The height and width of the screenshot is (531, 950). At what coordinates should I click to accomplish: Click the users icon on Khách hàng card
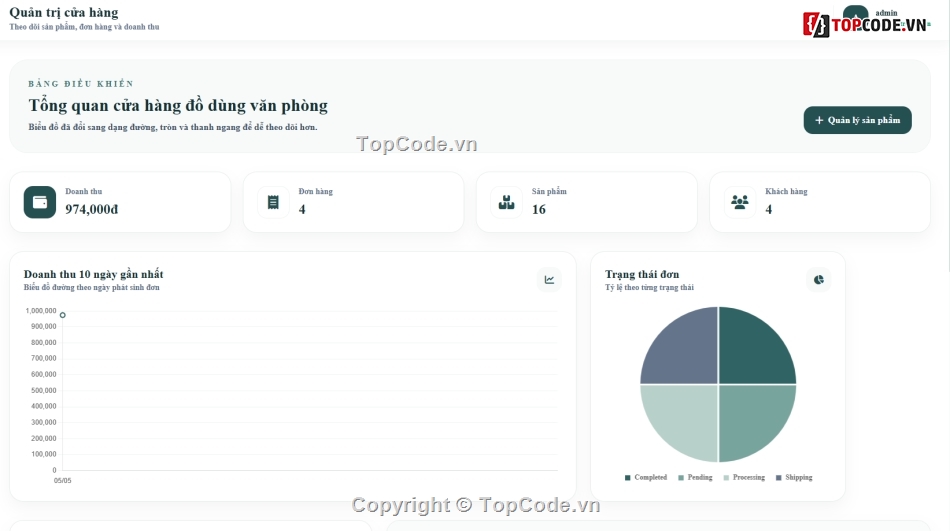740,202
